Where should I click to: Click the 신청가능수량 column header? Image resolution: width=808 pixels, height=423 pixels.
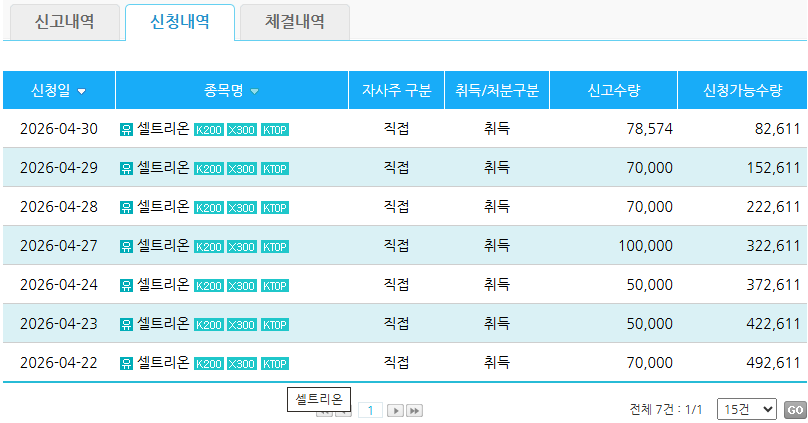742,91
